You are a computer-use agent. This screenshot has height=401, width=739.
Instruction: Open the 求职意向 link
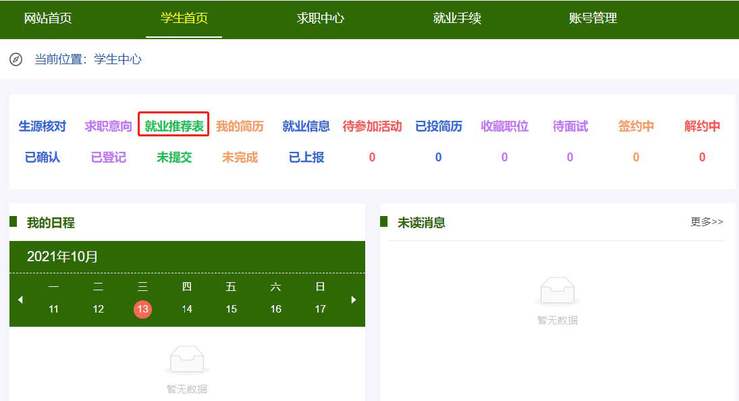108,126
